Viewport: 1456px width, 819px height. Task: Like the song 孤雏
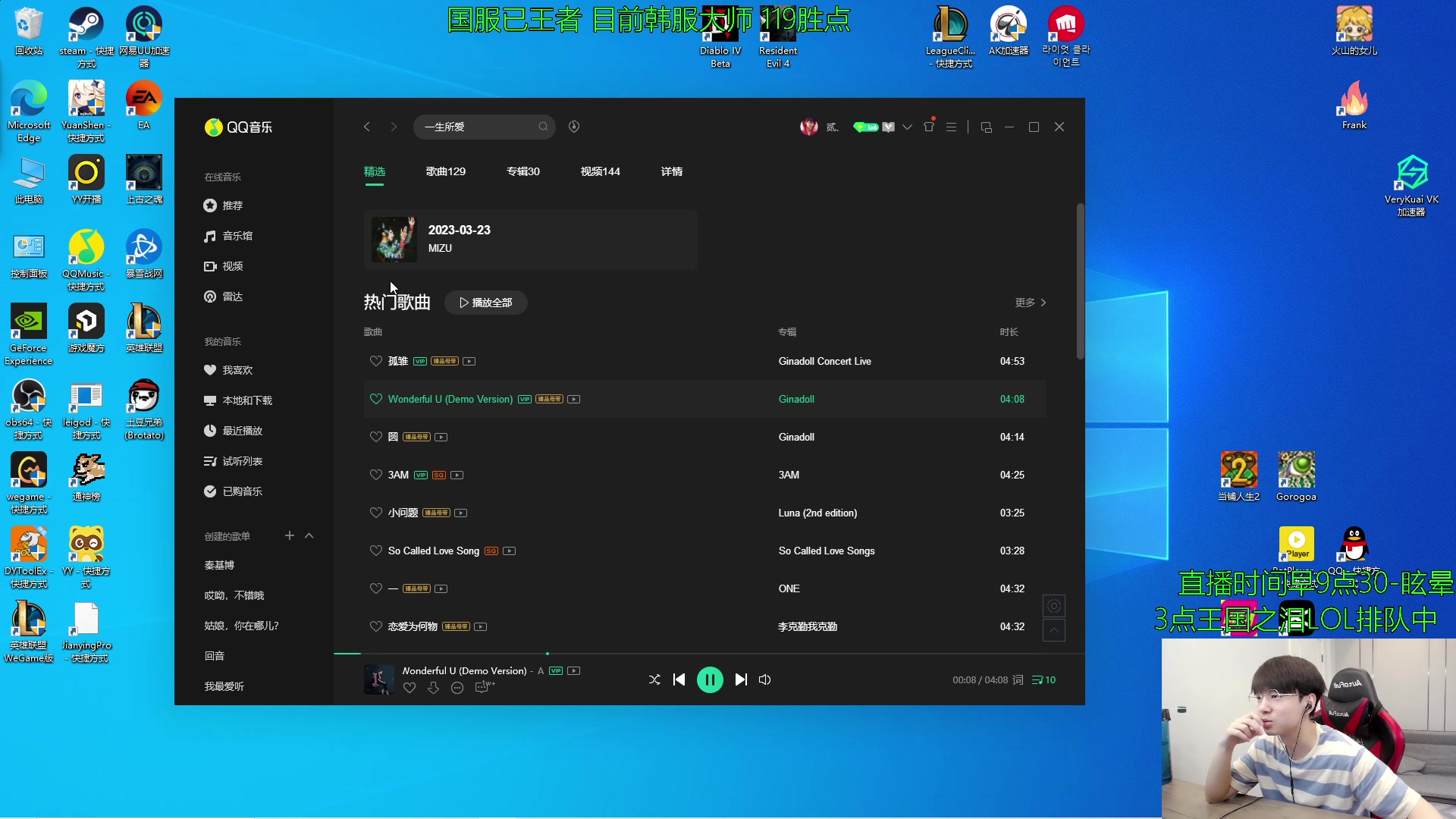[375, 361]
